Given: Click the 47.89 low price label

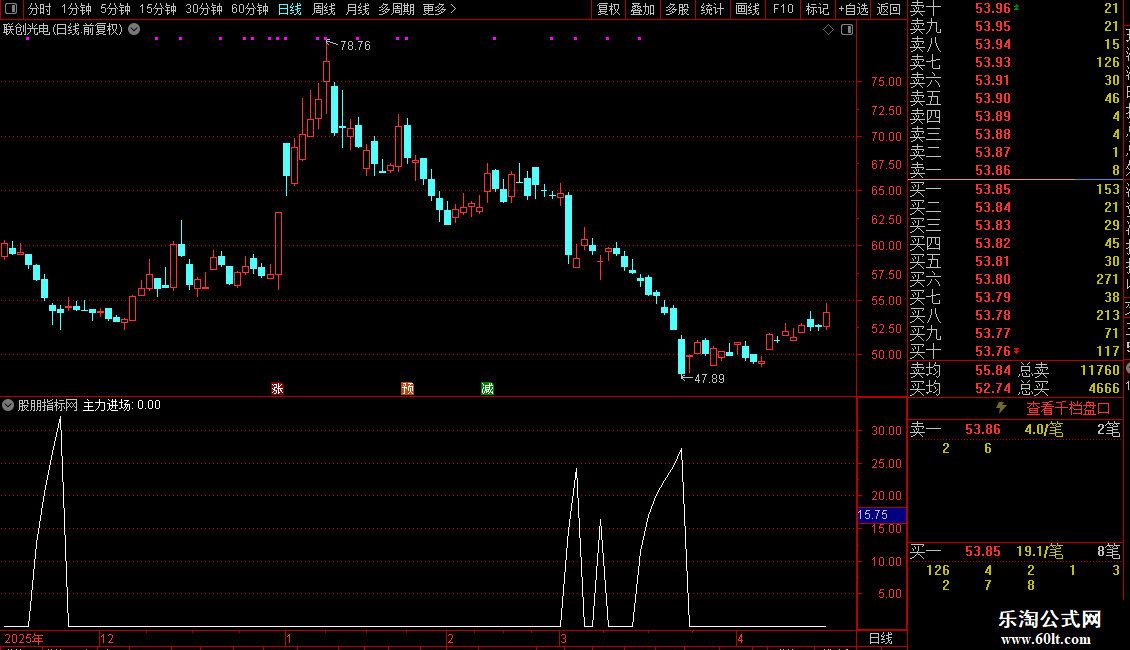Looking at the screenshot, I should (x=709, y=378).
